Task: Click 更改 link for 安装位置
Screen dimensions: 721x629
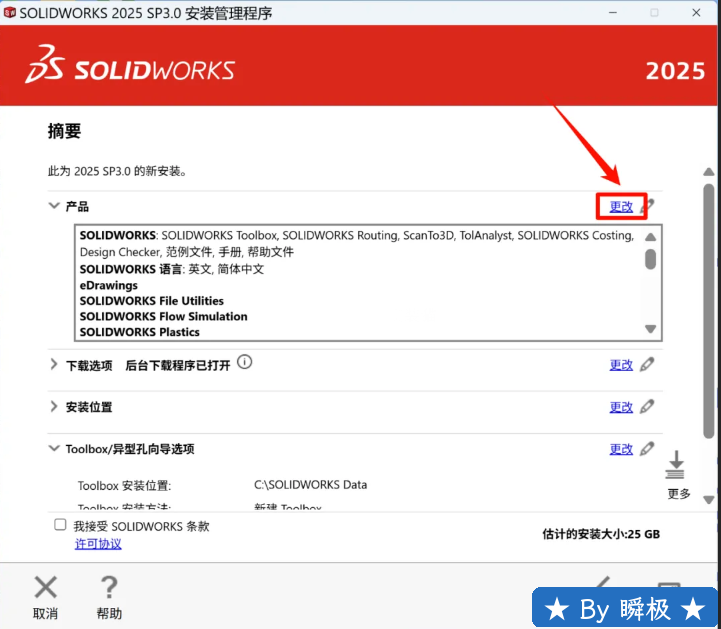Action: tap(621, 407)
